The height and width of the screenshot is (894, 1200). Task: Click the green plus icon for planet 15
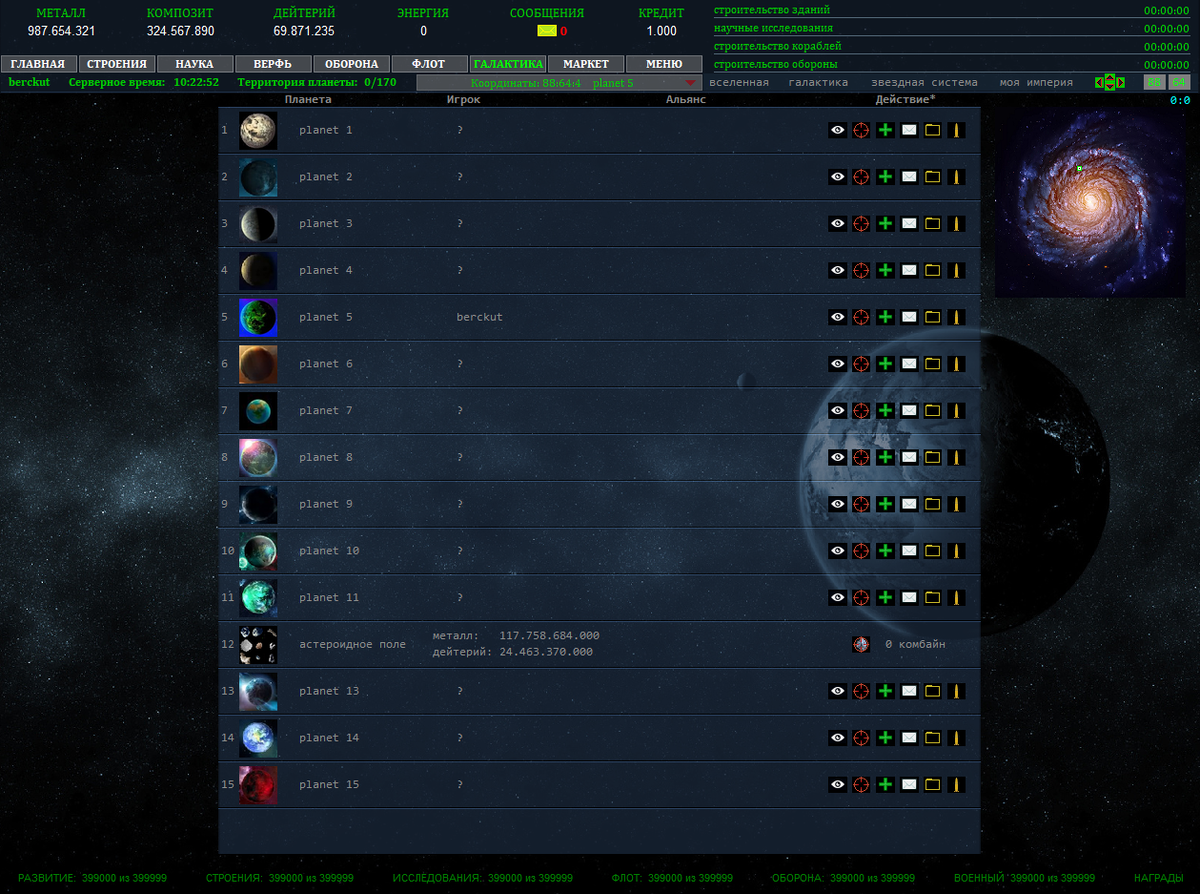tap(885, 785)
